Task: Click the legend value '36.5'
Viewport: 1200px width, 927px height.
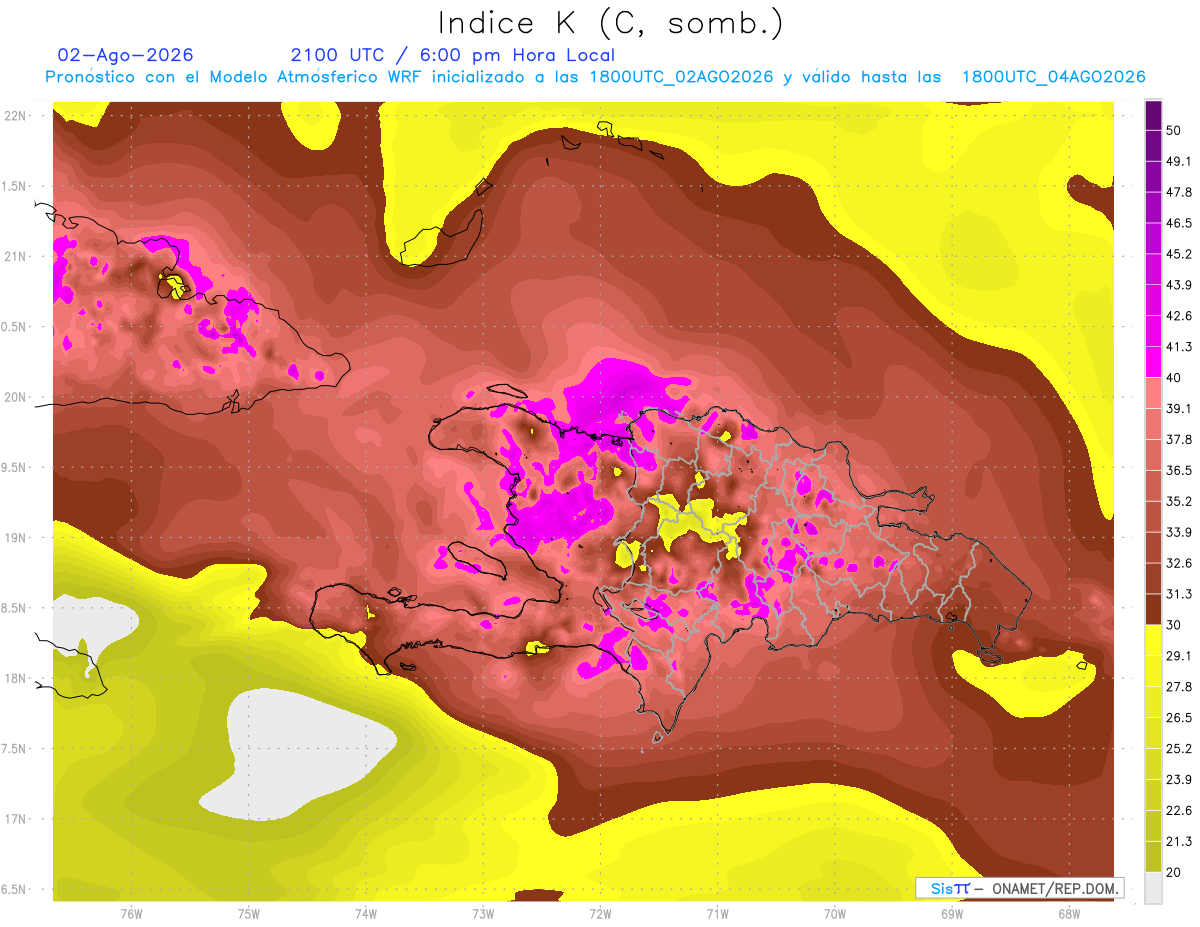Action: click(x=1180, y=471)
